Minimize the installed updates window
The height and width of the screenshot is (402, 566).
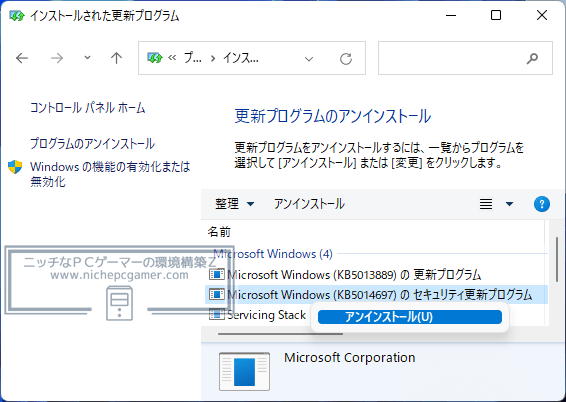coord(451,16)
